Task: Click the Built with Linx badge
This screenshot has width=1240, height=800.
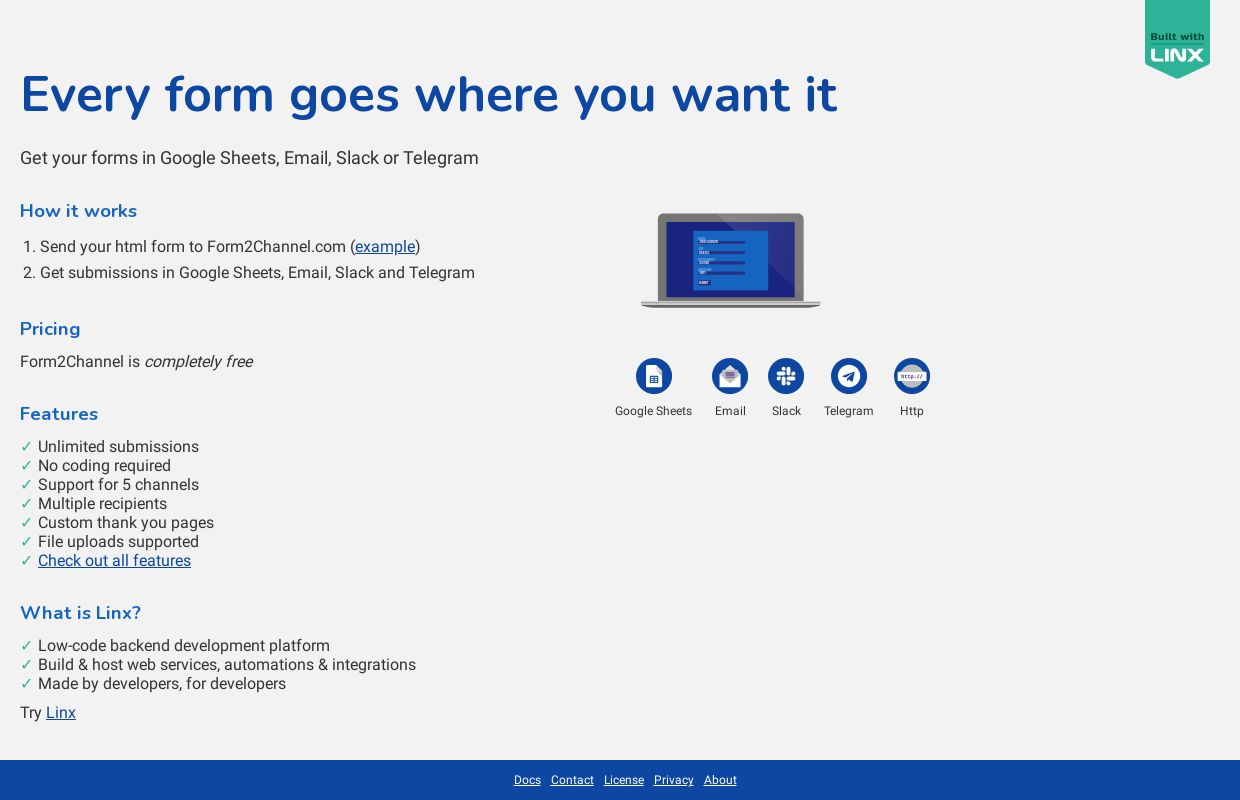Action: 1177,39
